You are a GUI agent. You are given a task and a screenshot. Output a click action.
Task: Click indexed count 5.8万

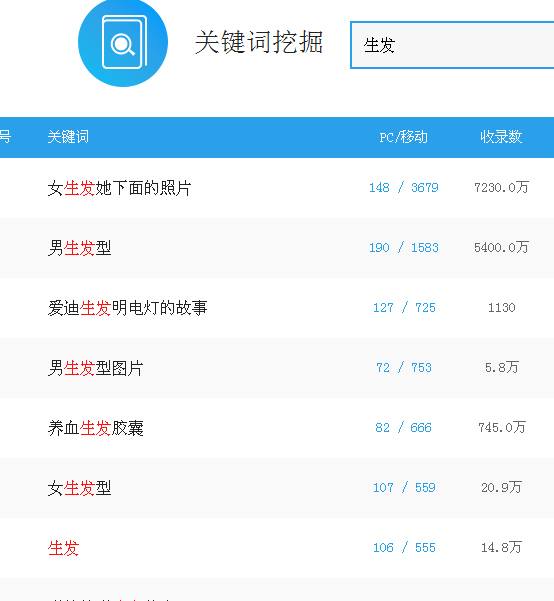501,368
